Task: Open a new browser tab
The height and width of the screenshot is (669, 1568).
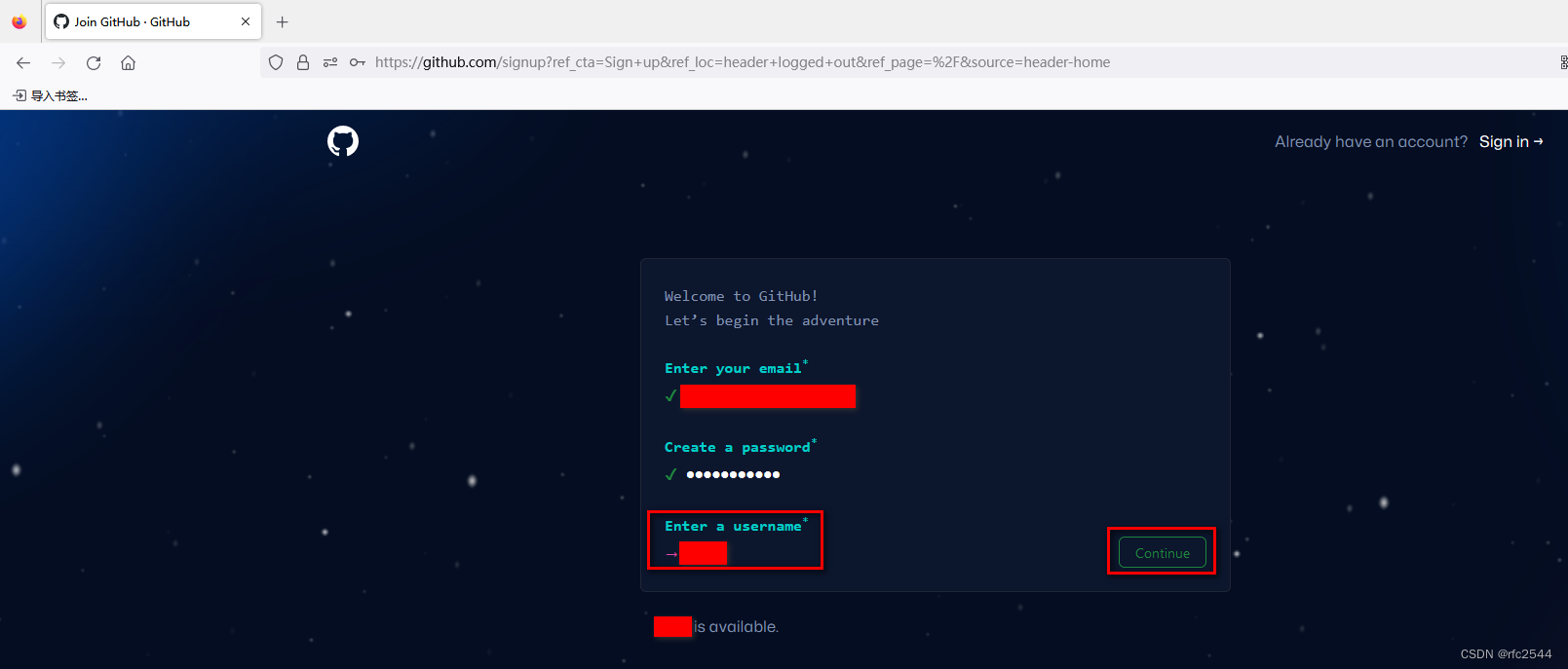Action: point(283,21)
